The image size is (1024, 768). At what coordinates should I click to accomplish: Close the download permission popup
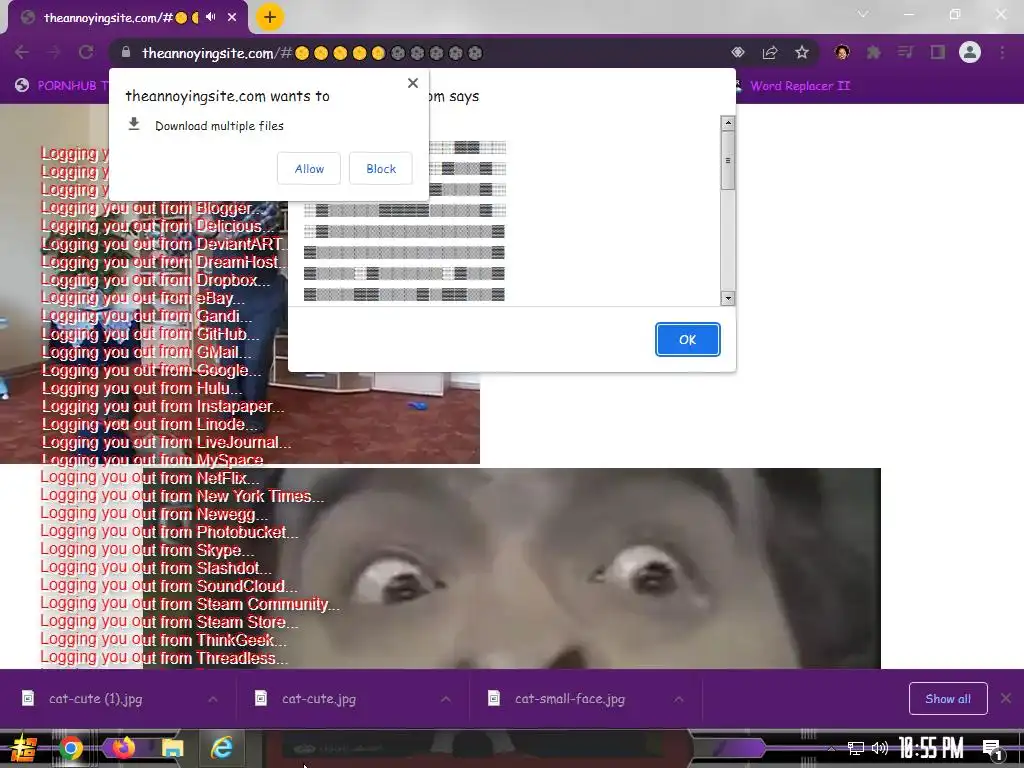(x=413, y=83)
